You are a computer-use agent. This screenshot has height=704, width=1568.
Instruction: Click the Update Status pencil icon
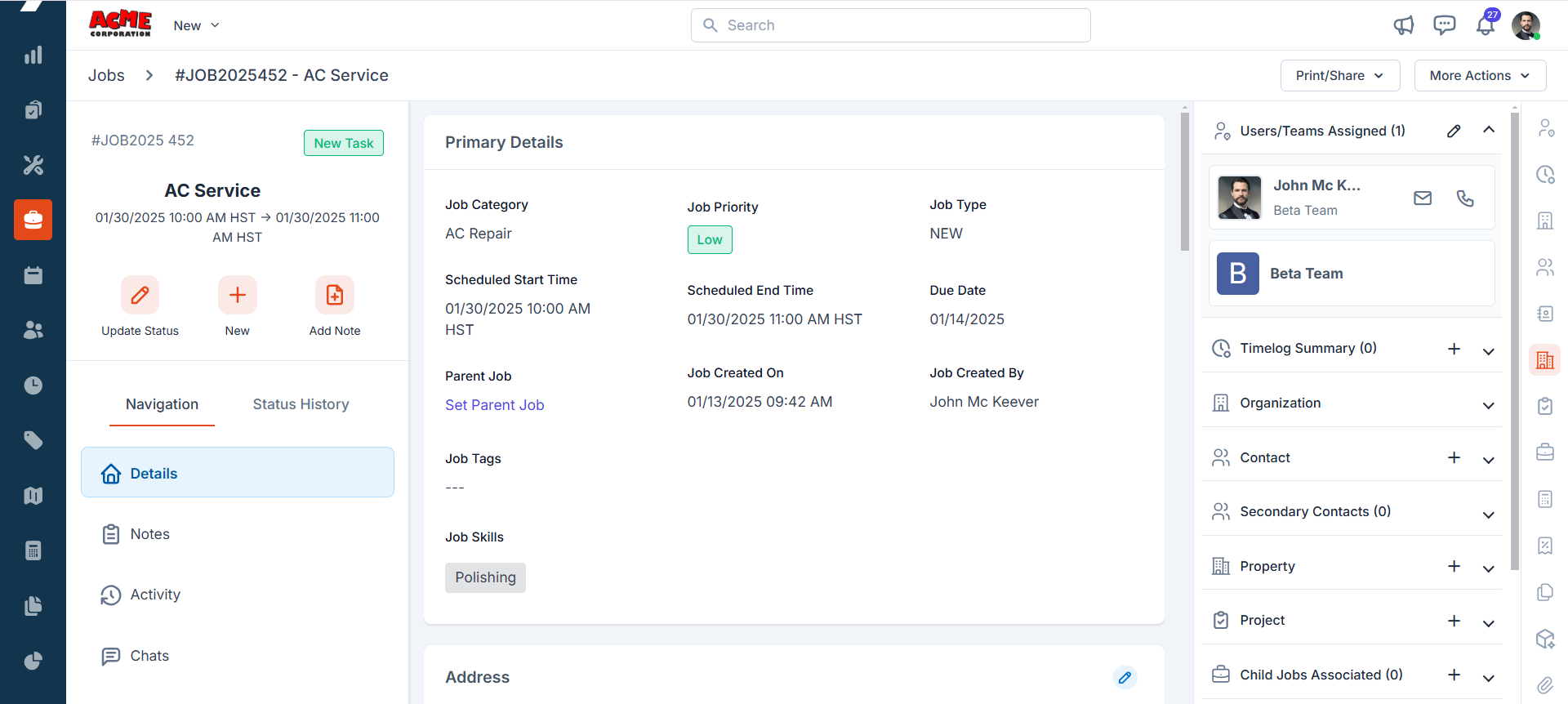[x=140, y=295]
